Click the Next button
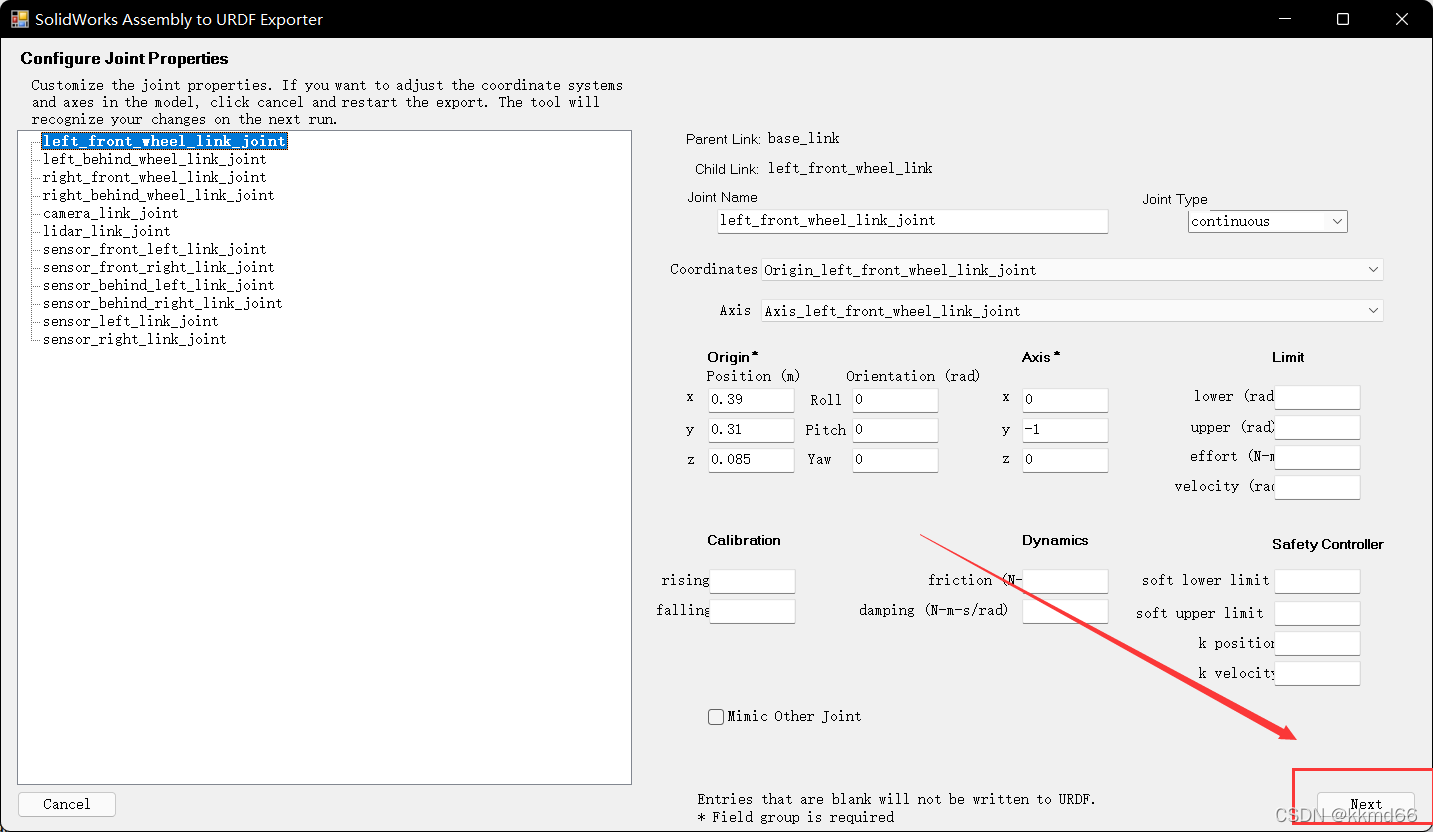Screen dimensions: 1433x832 tap(1366, 804)
